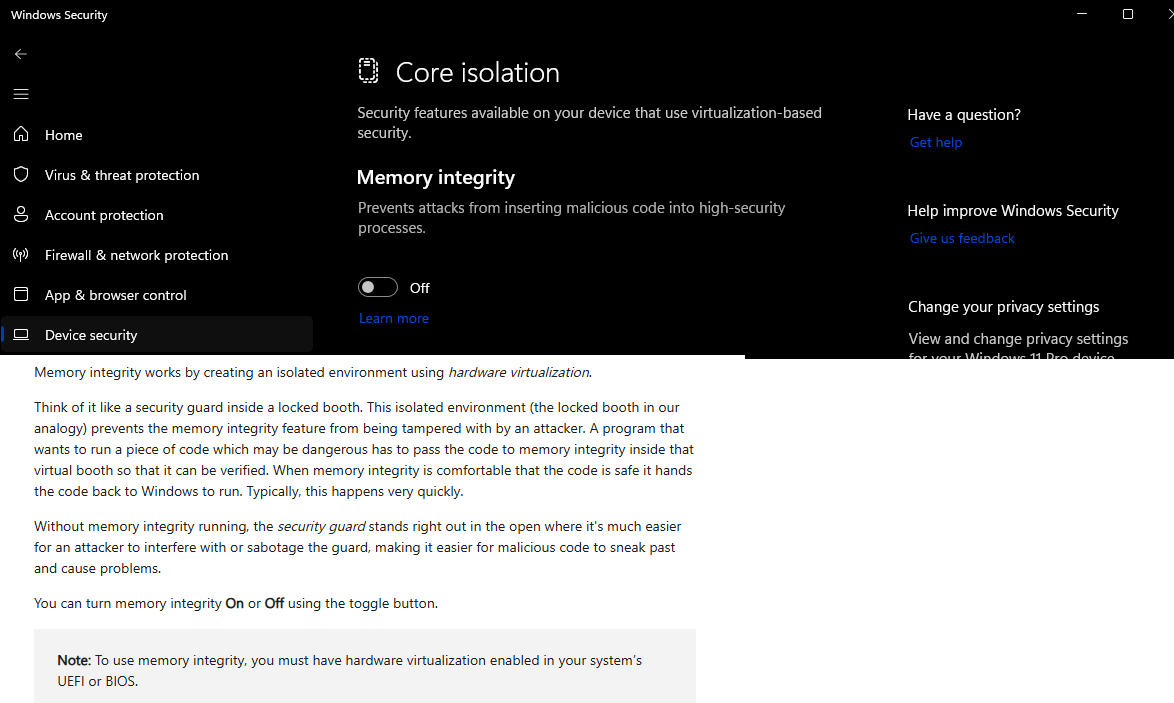This screenshot has width=1174, height=703.
Task: Open the Learn more link under Memory integrity
Action: [393, 318]
